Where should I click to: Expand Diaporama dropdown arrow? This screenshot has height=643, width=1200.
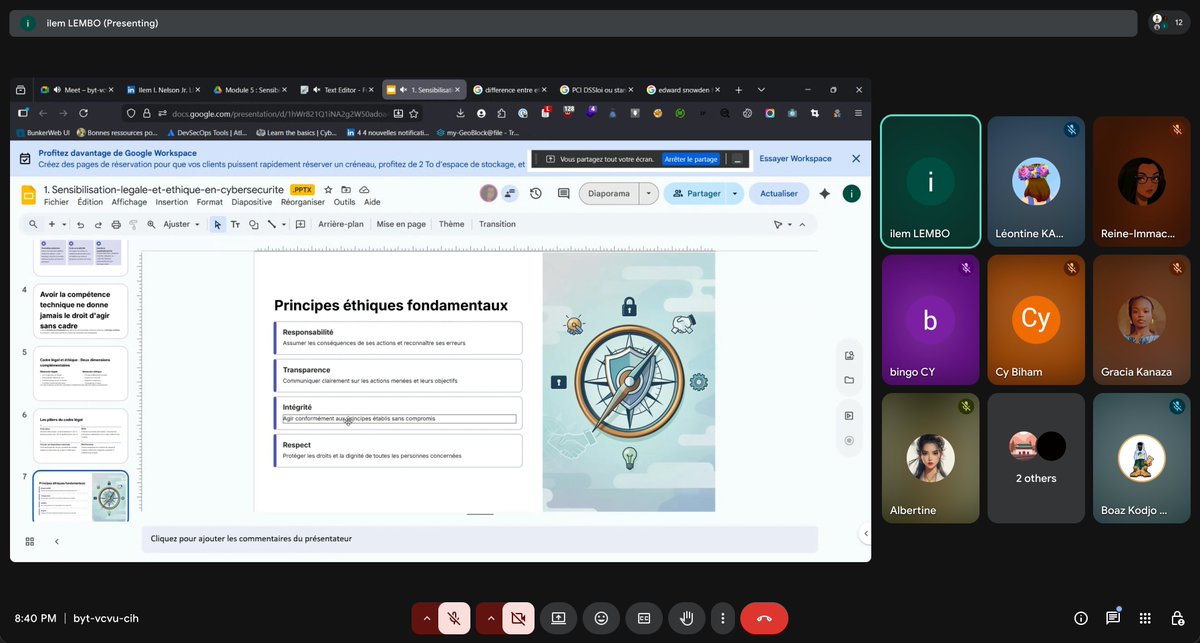649,193
